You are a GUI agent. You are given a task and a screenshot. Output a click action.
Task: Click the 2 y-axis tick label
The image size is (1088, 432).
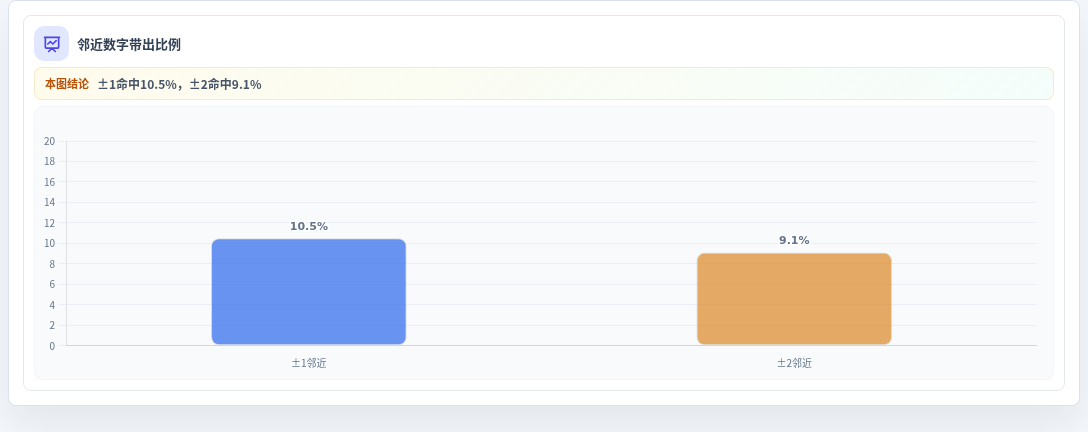(52, 325)
